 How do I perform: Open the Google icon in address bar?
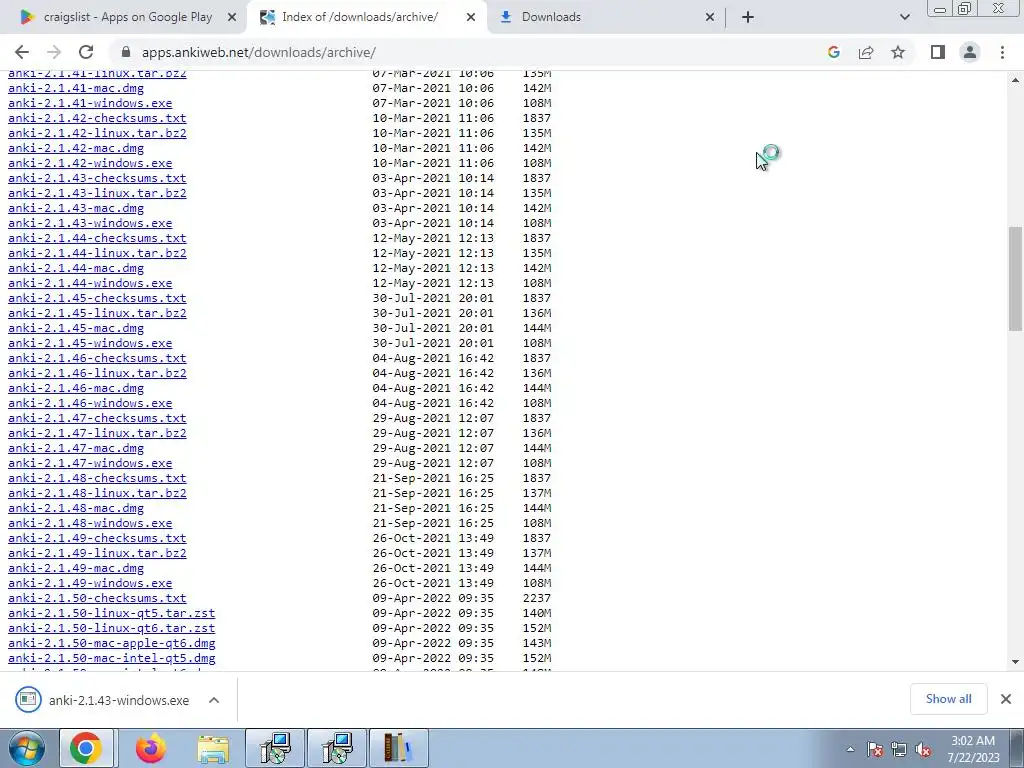(833, 52)
